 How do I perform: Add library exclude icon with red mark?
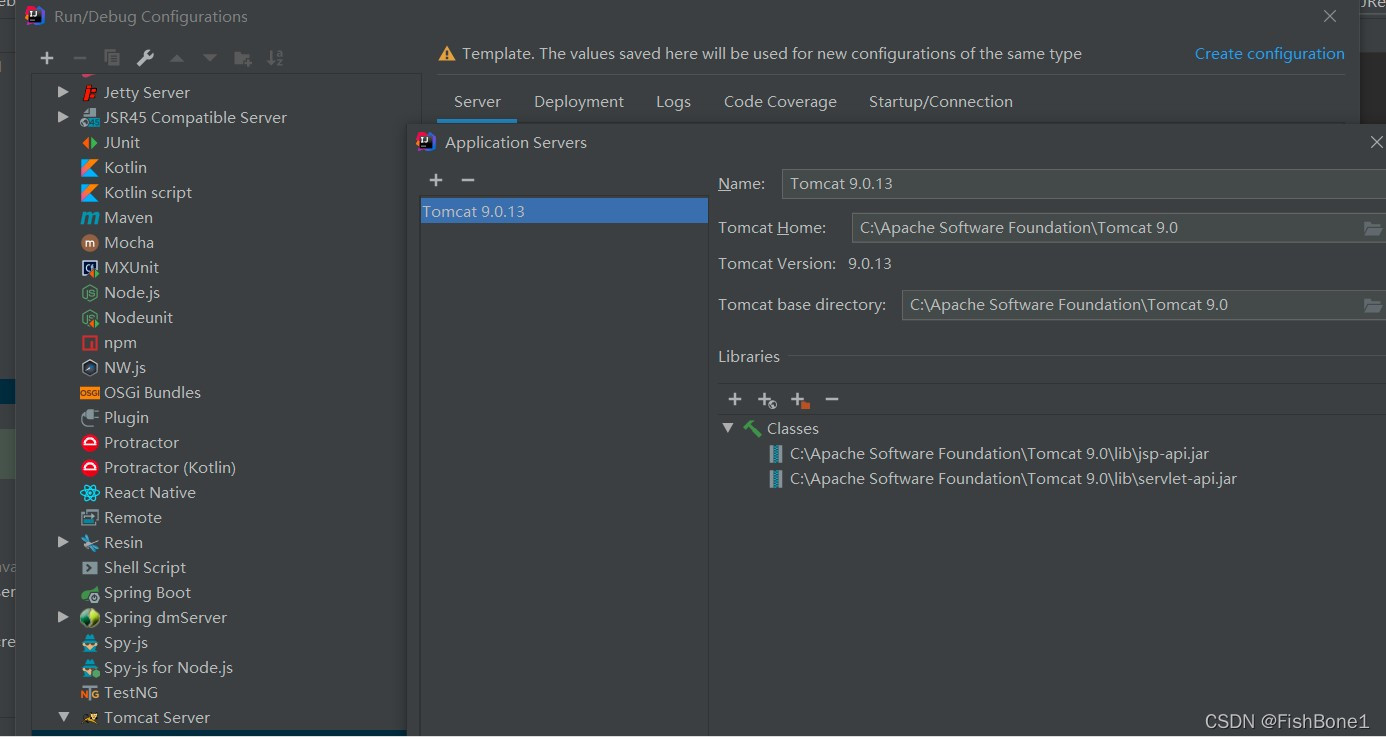(x=799, y=400)
